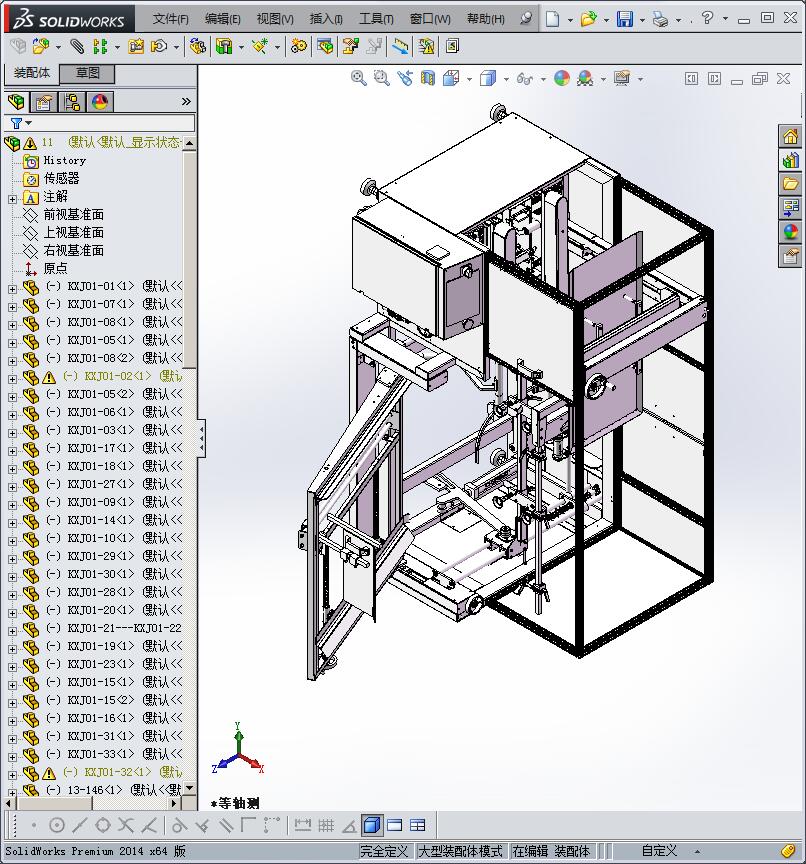Open SolidWorks Resources home pane

pos(790,136)
